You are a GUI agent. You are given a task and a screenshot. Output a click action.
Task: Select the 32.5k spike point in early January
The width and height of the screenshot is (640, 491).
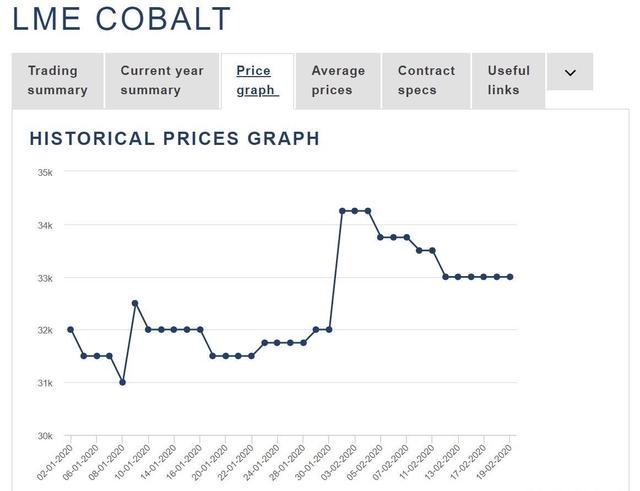click(135, 303)
